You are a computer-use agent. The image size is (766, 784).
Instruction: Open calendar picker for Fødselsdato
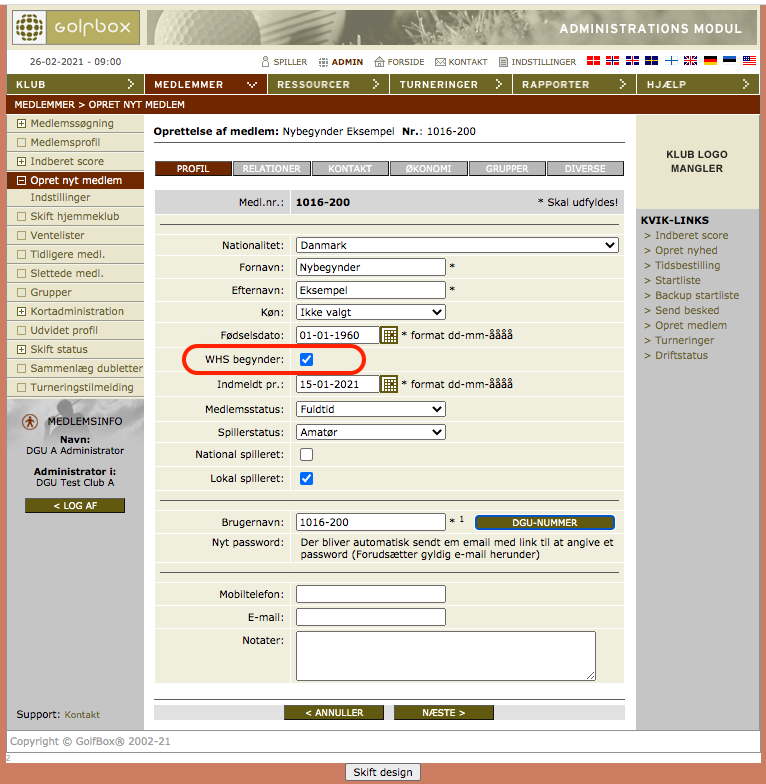(390, 335)
